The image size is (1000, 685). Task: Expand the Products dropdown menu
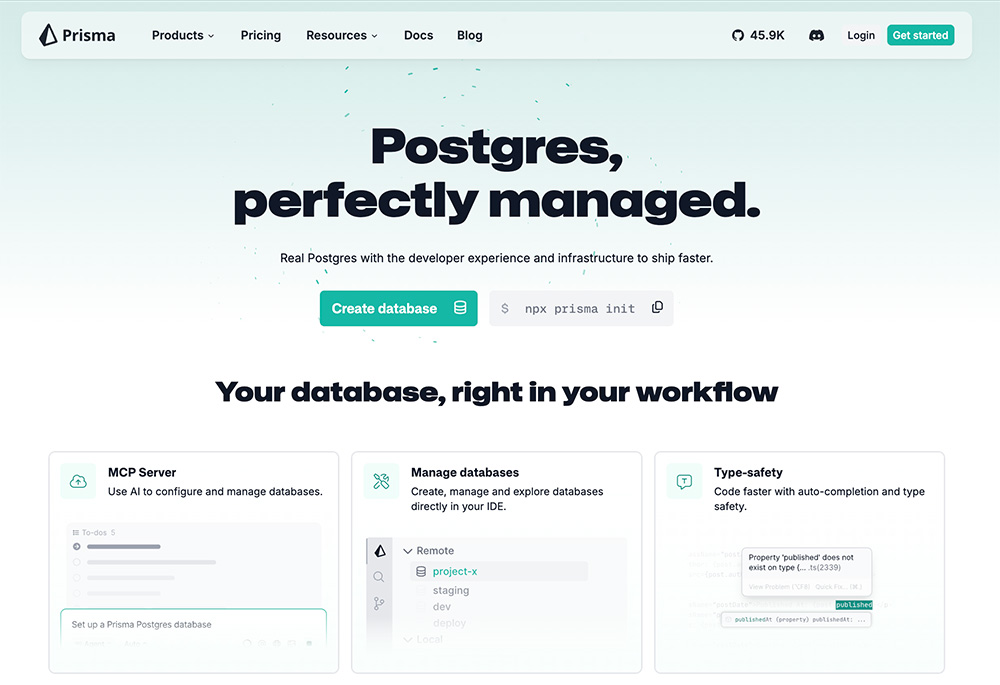coord(183,36)
